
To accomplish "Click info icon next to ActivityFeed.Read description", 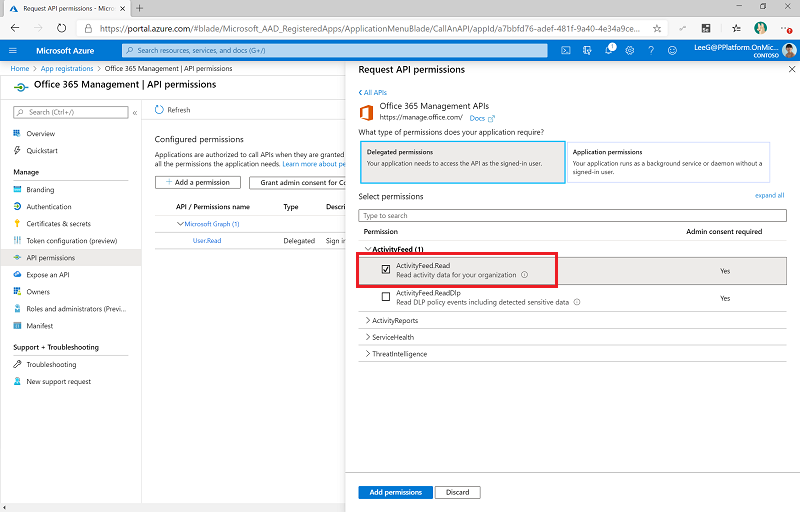I will (x=524, y=275).
